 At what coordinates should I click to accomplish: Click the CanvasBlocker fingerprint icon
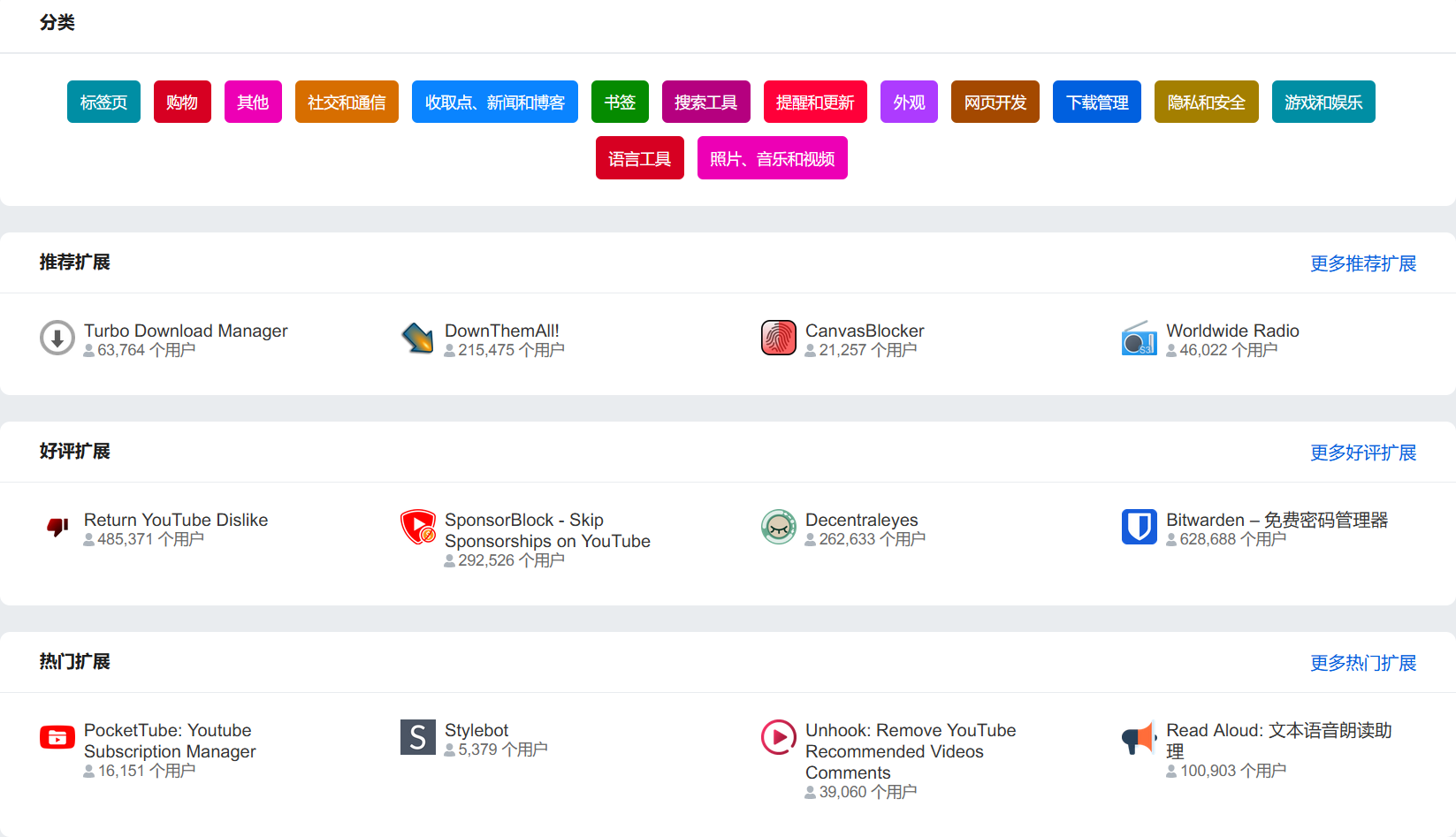point(778,338)
